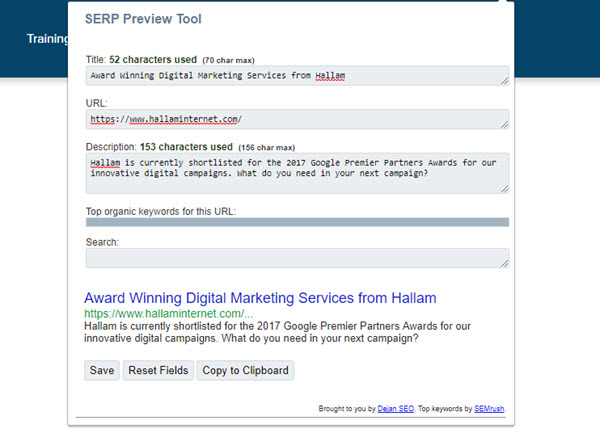This screenshot has height=429, width=600.
Task: Click the SERP Preview Tool heading
Action: point(141,19)
